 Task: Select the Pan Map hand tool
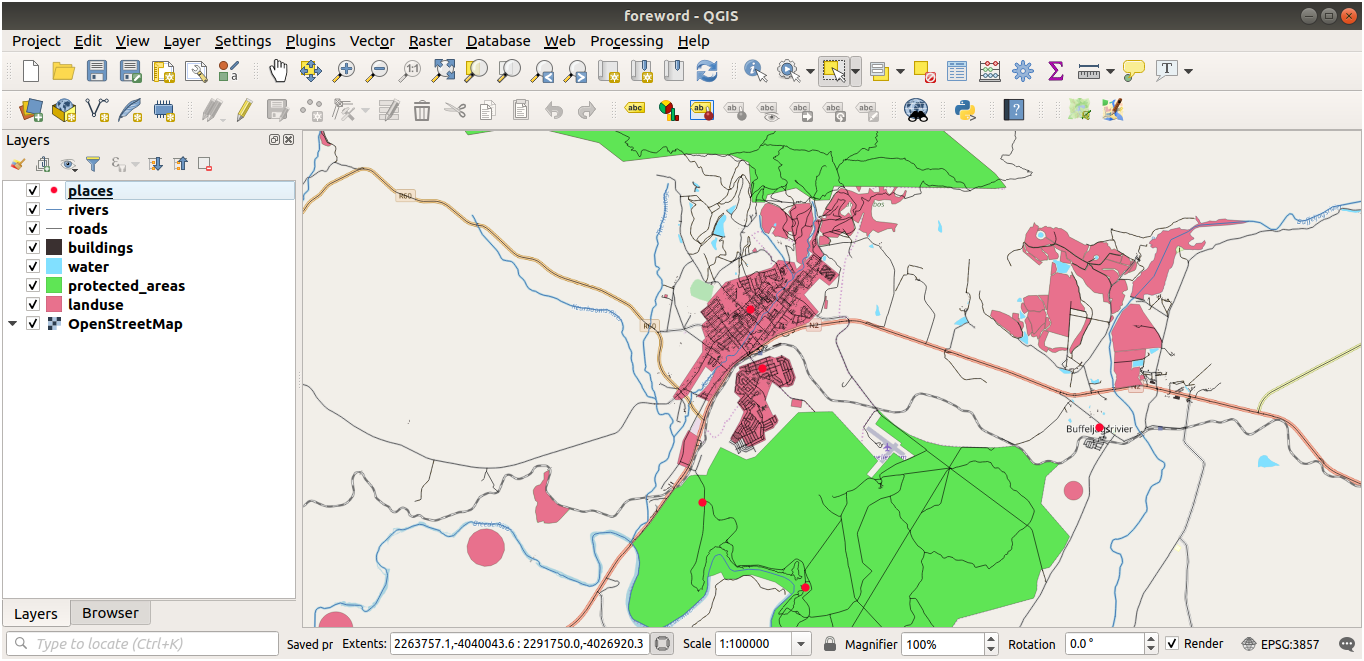point(278,71)
